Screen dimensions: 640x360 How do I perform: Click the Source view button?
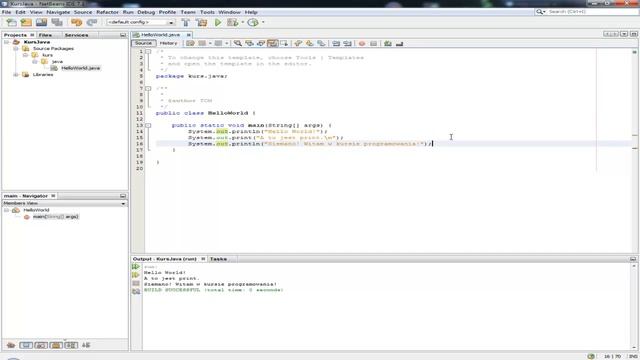coord(143,43)
